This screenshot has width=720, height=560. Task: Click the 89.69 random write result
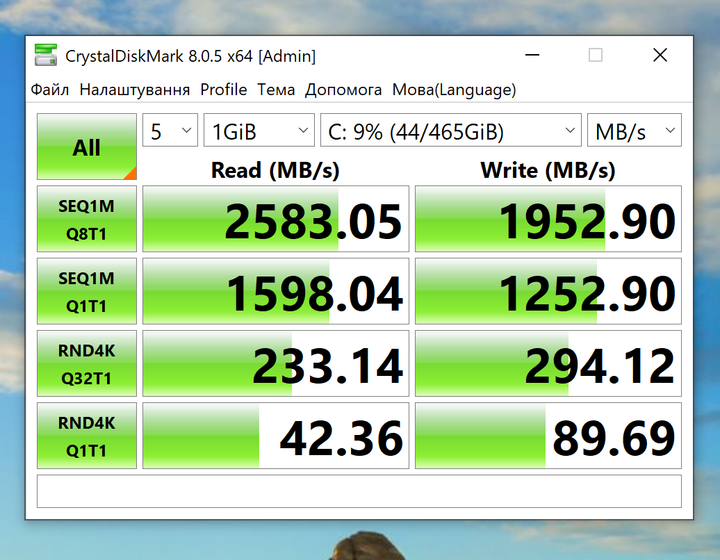tap(548, 436)
